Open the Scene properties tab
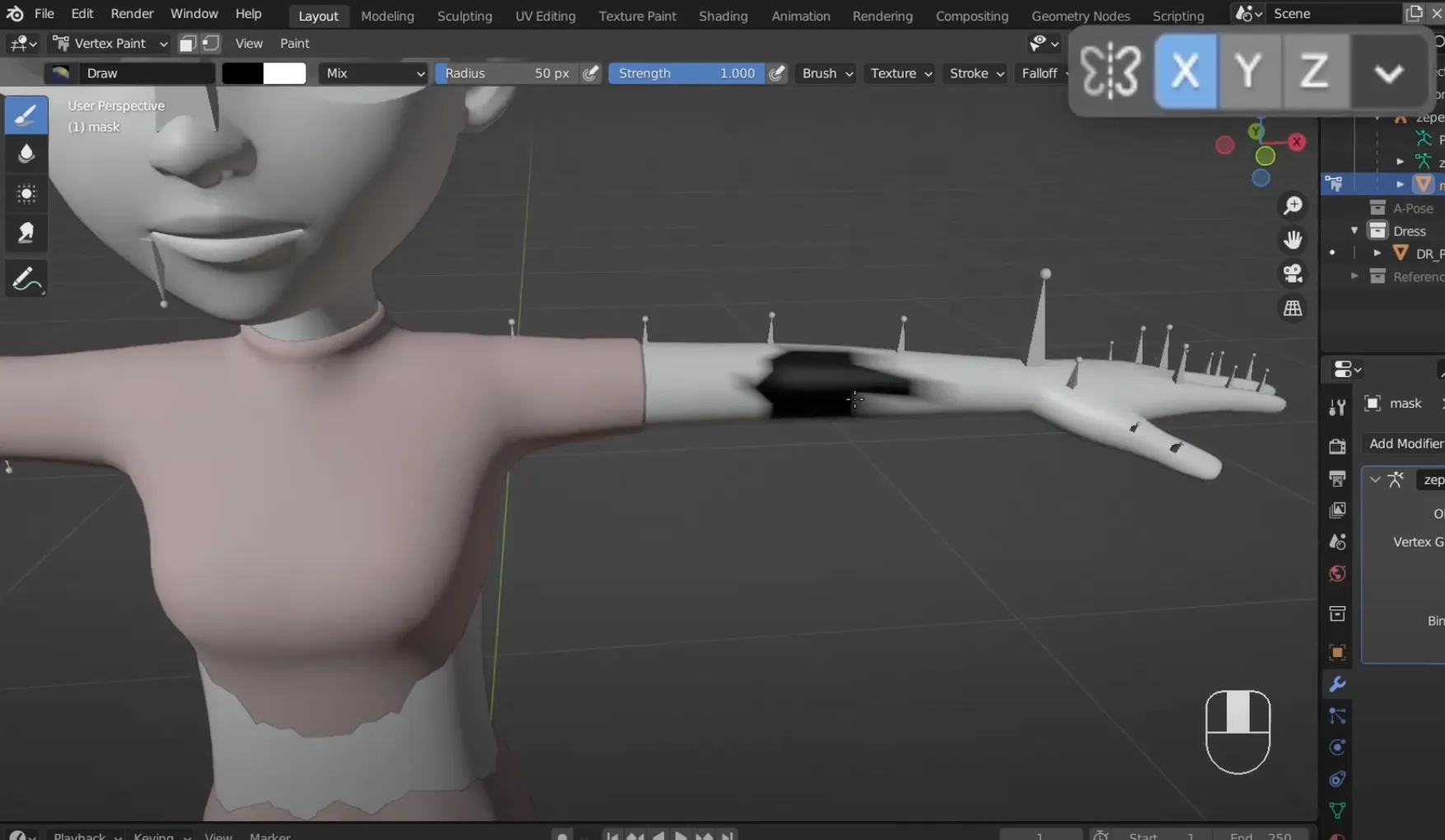The image size is (1445, 840). tap(1337, 541)
